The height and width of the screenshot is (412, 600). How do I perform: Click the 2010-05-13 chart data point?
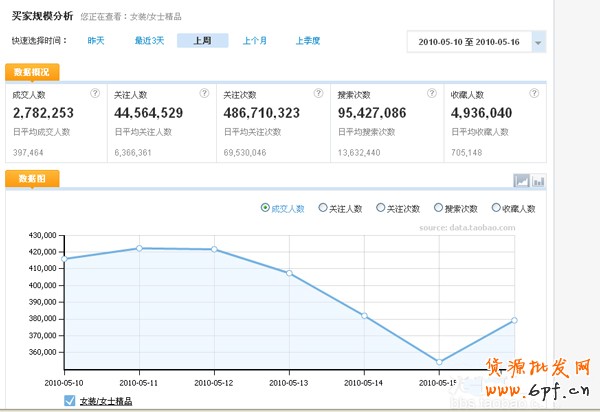click(289, 273)
